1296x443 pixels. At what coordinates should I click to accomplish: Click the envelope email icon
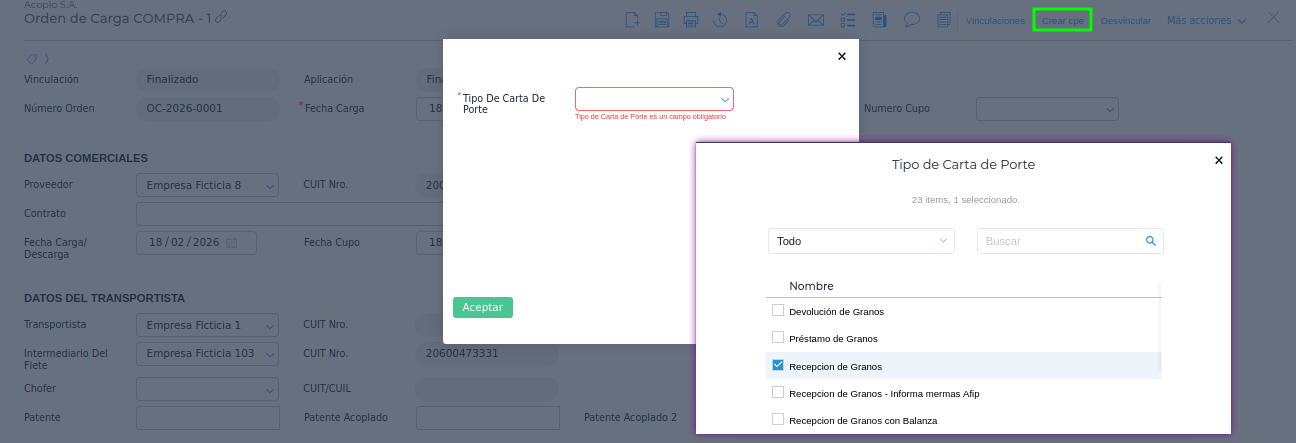[x=815, y=20]
